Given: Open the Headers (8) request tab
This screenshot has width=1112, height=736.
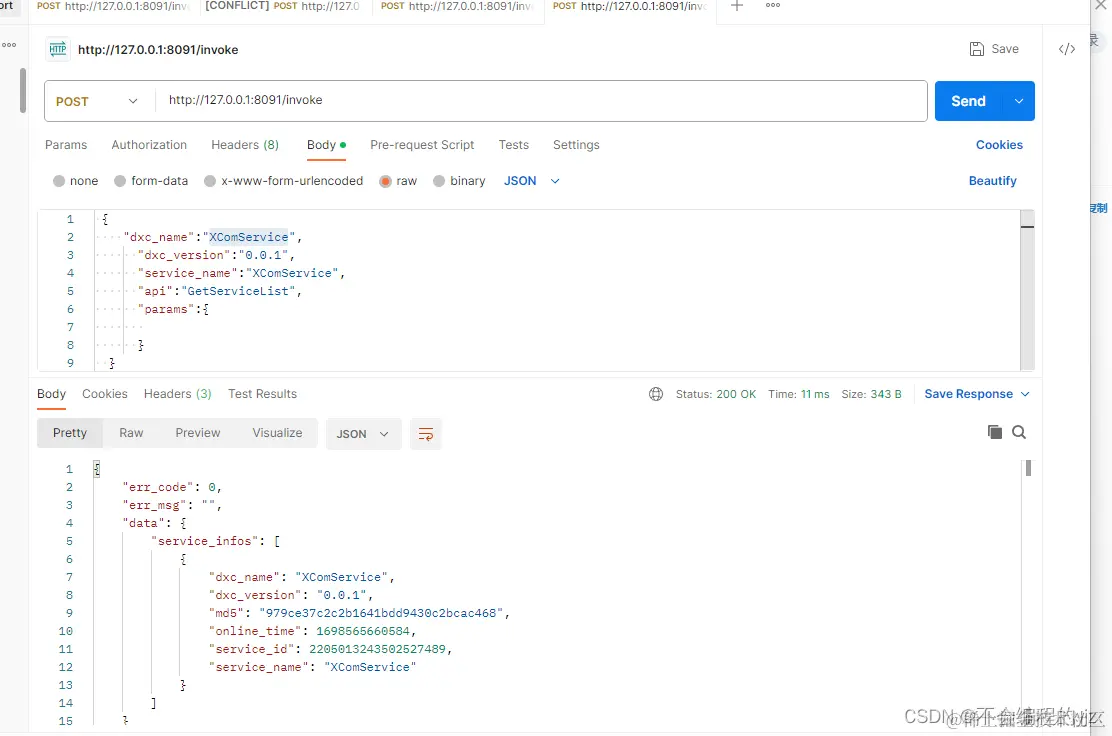Looking at the screenshot, I should click(x=245, y=145).
